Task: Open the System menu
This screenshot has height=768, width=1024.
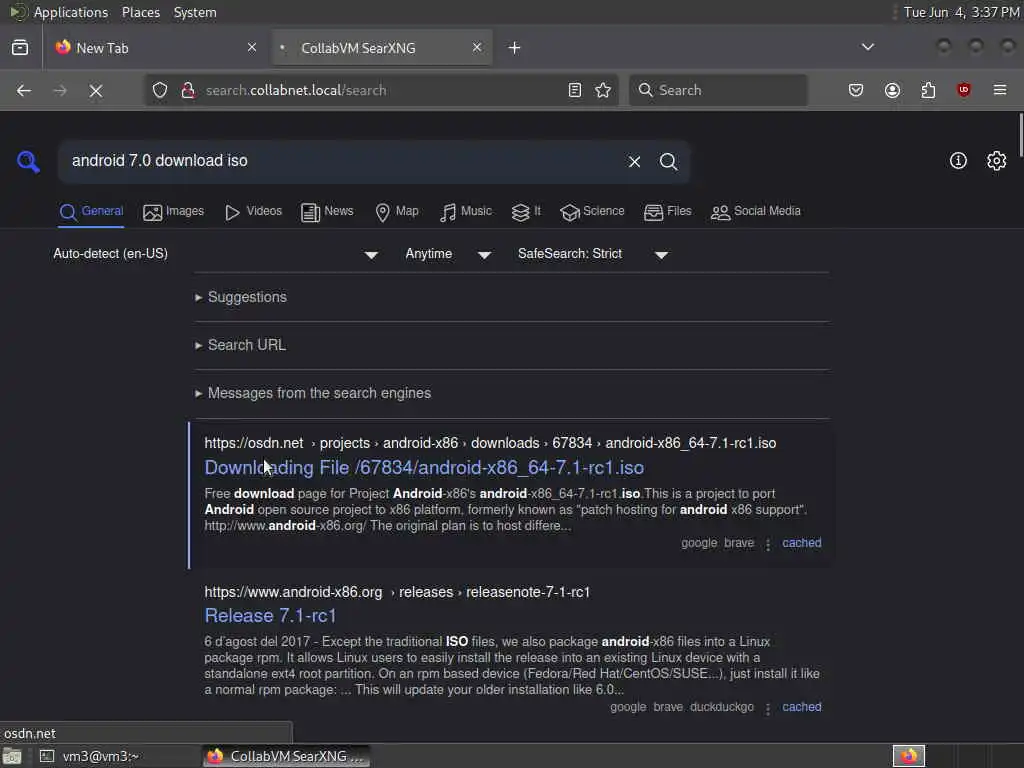Action: 195,12
